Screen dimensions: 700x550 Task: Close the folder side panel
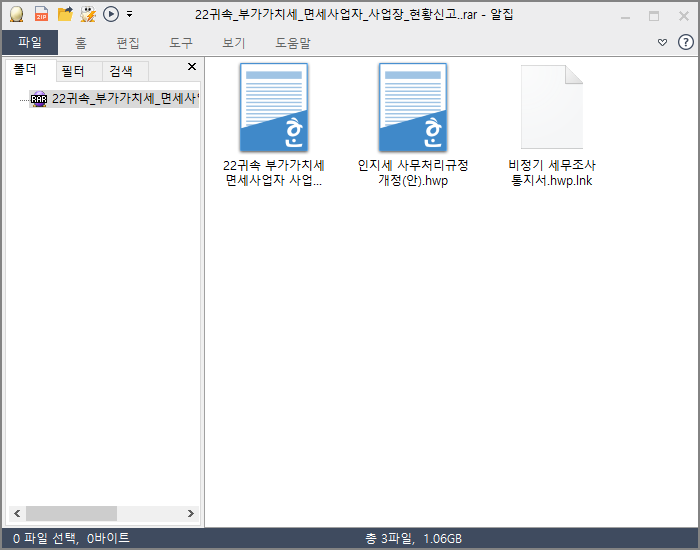[192, 67]
